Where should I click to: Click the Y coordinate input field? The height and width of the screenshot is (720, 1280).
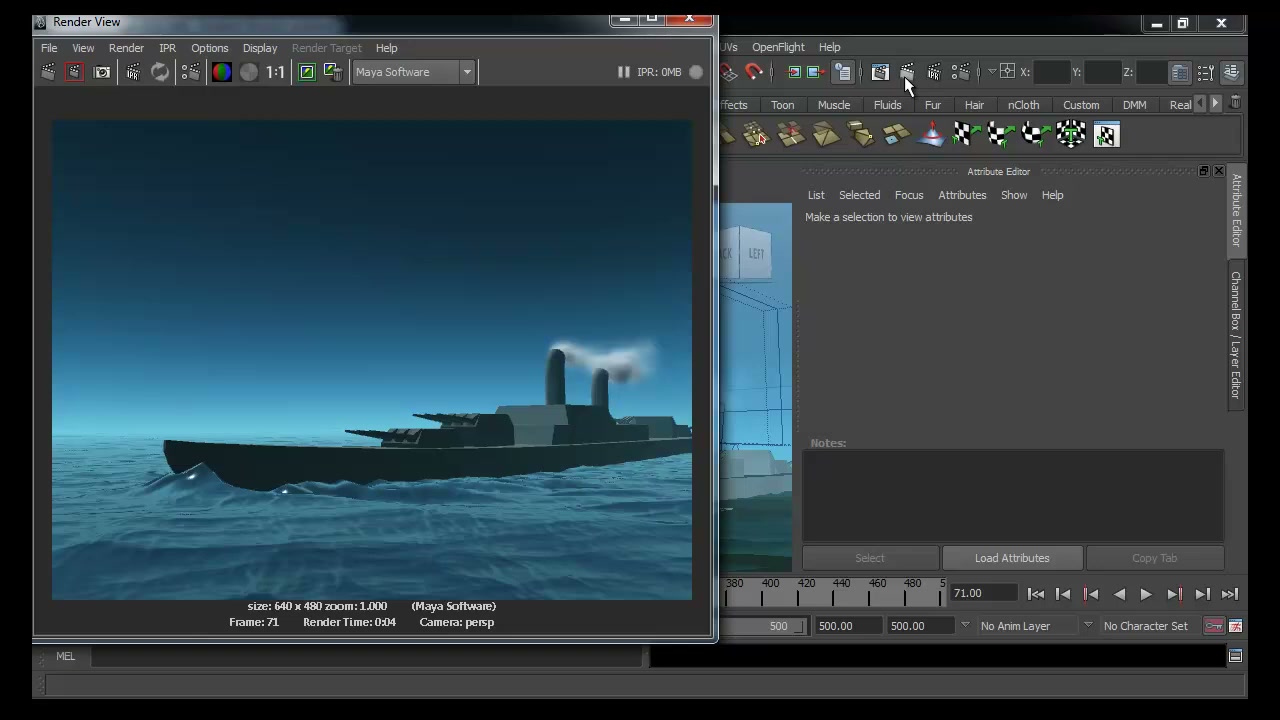pos(1103,72)
